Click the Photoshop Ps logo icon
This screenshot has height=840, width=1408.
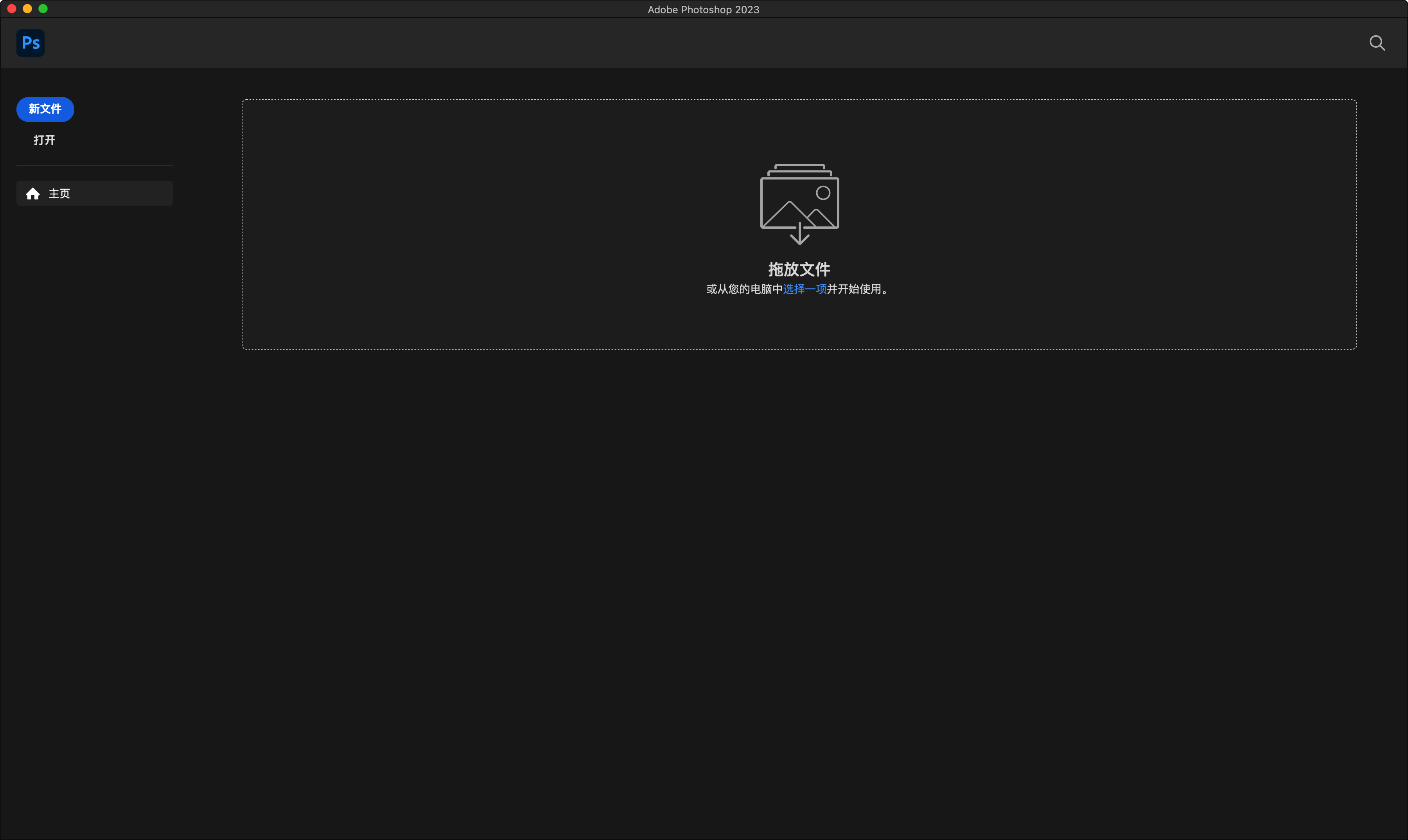[31, 43]
